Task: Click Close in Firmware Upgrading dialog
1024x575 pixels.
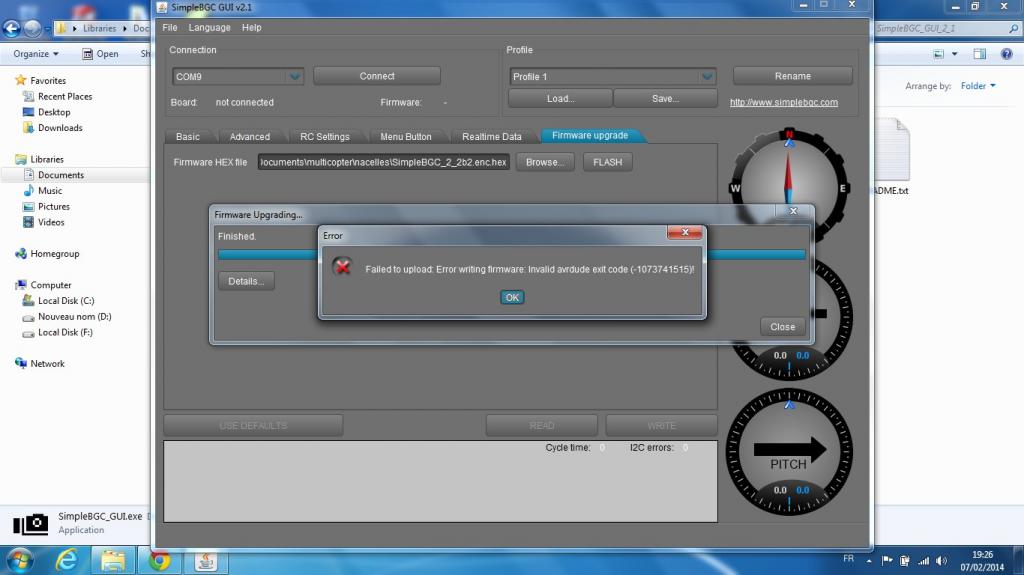Action: pos(782,327)
